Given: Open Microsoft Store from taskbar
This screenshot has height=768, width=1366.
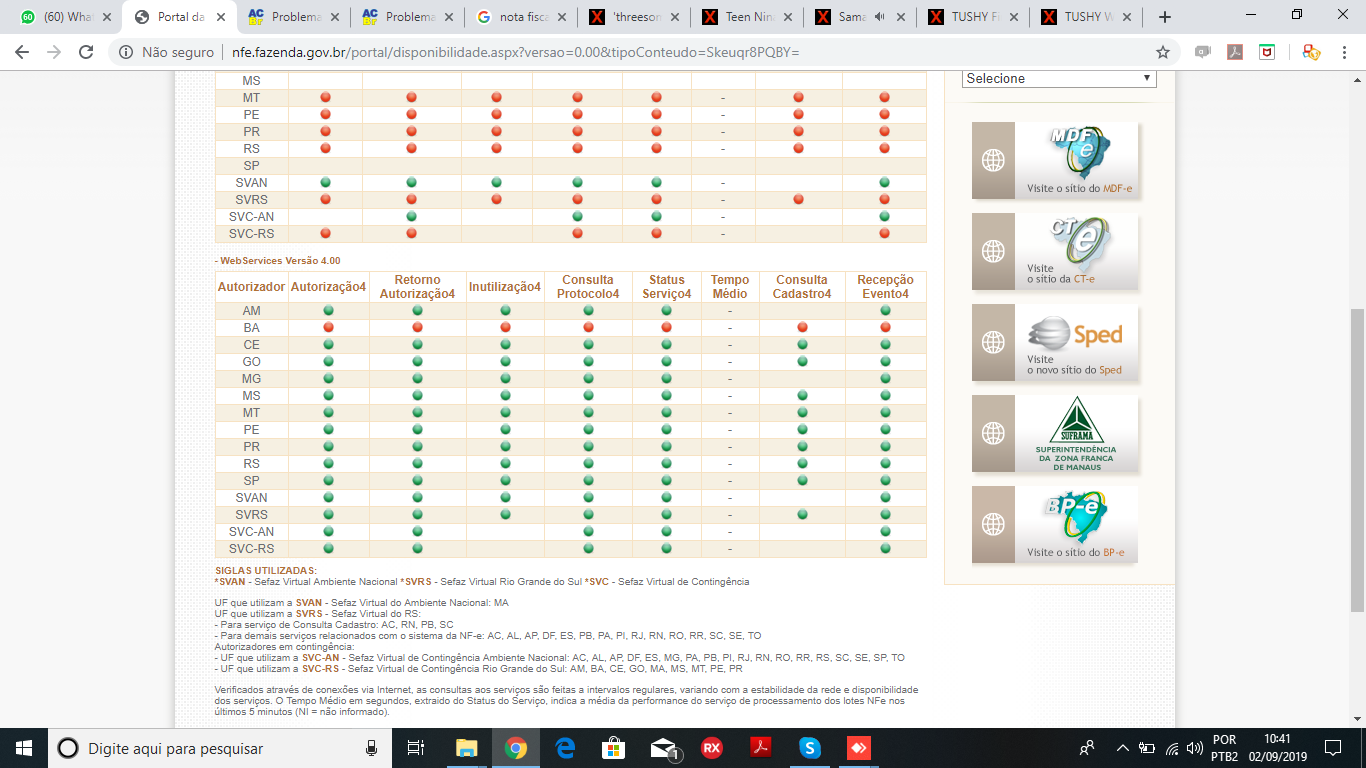Looking at the screenshot, I should point(614,748).
